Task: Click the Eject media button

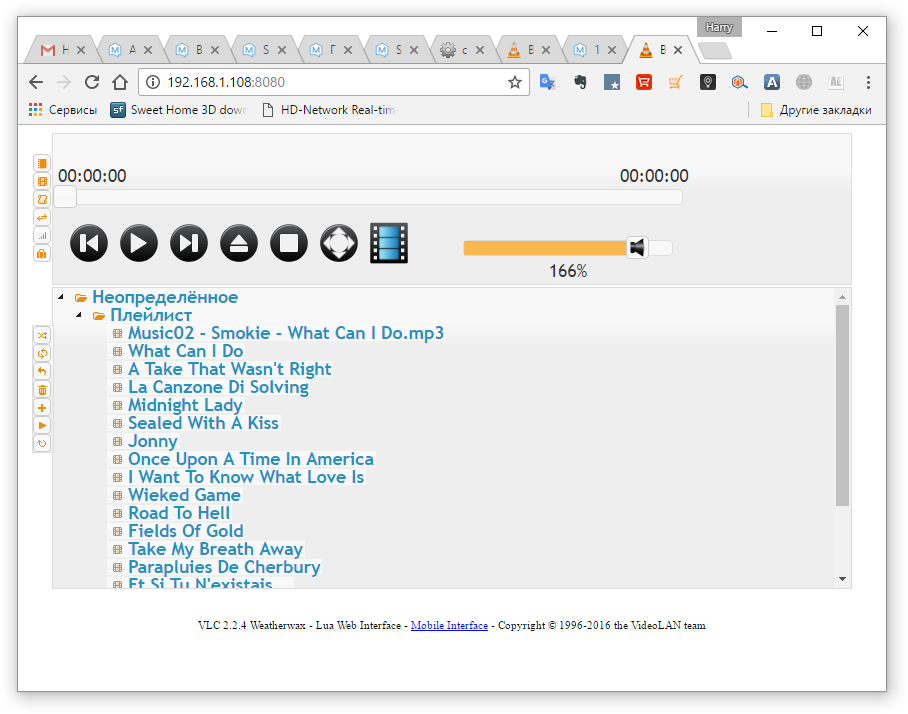Action: click(x=239, y=243)
